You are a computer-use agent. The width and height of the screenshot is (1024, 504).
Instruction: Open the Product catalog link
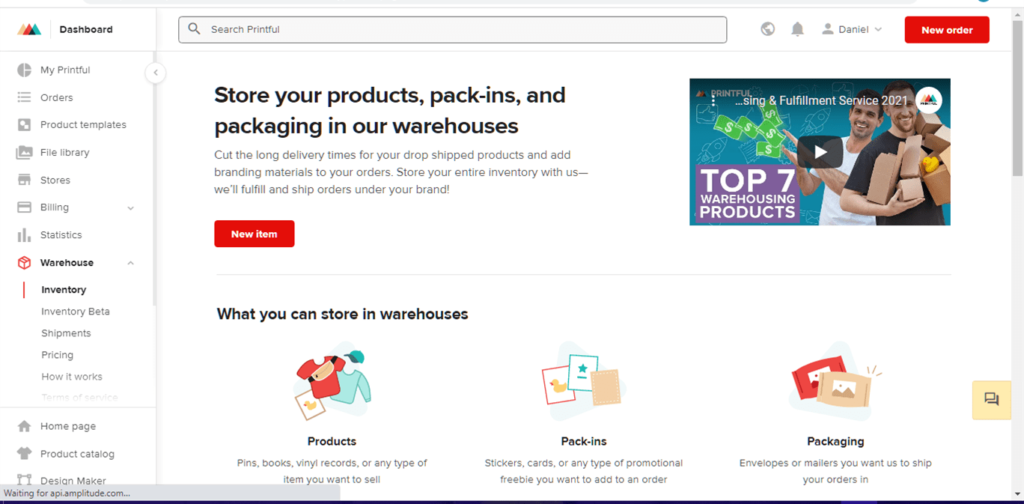pos(77,454)
